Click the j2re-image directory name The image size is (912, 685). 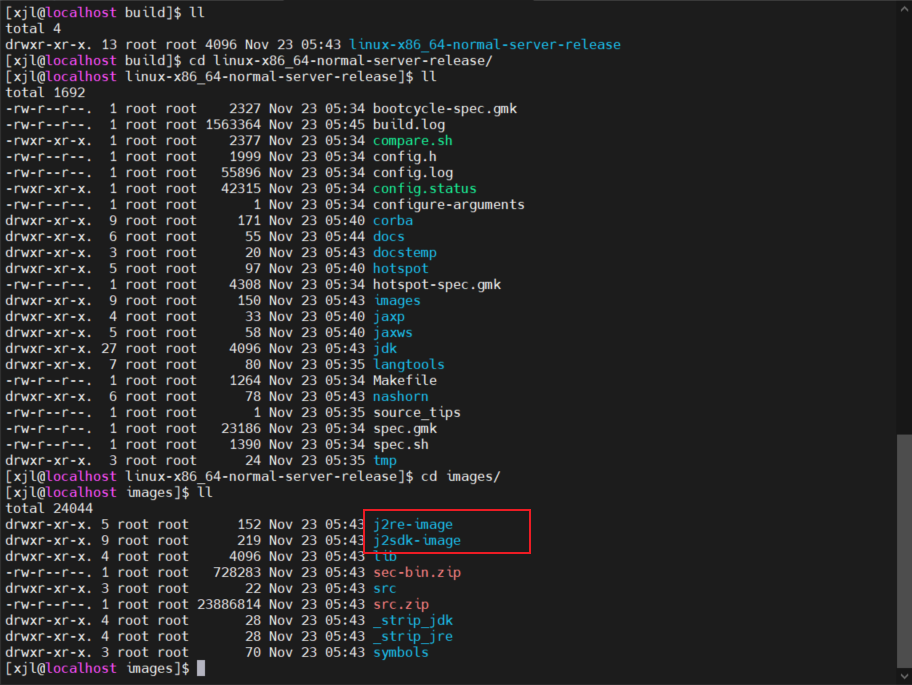click(x=413, y=525)
